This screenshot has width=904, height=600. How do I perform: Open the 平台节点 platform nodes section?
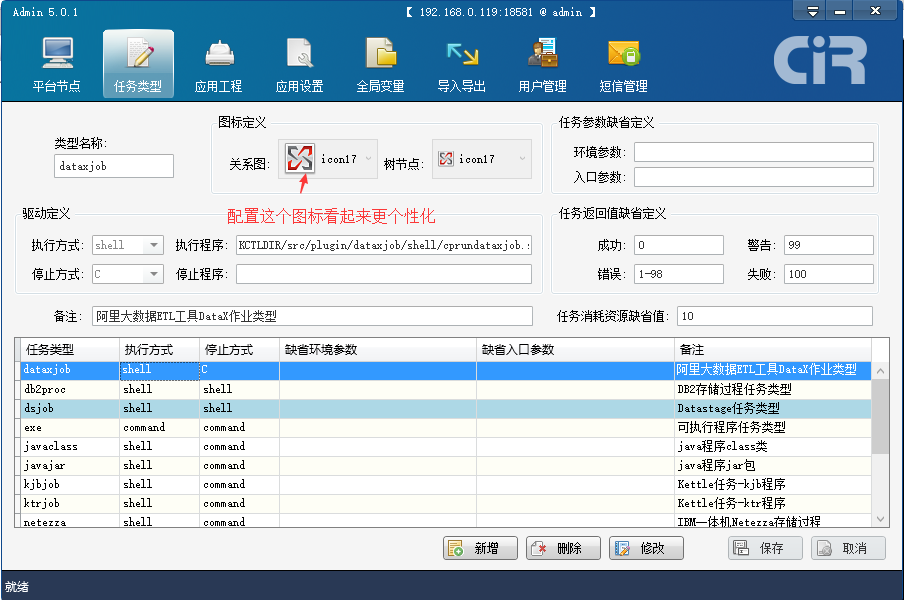click(57, 63)
